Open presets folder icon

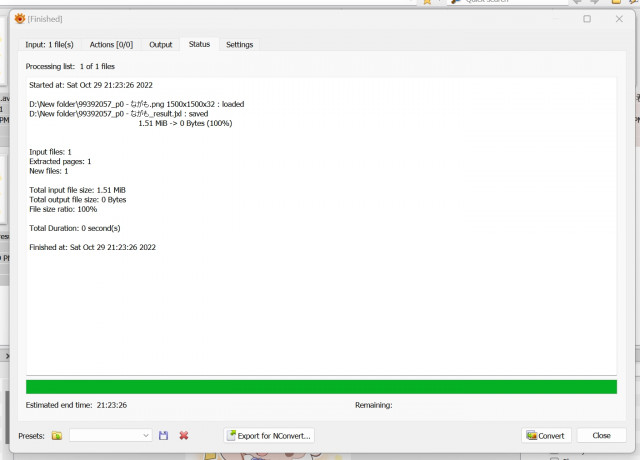(x=57, y=436)
